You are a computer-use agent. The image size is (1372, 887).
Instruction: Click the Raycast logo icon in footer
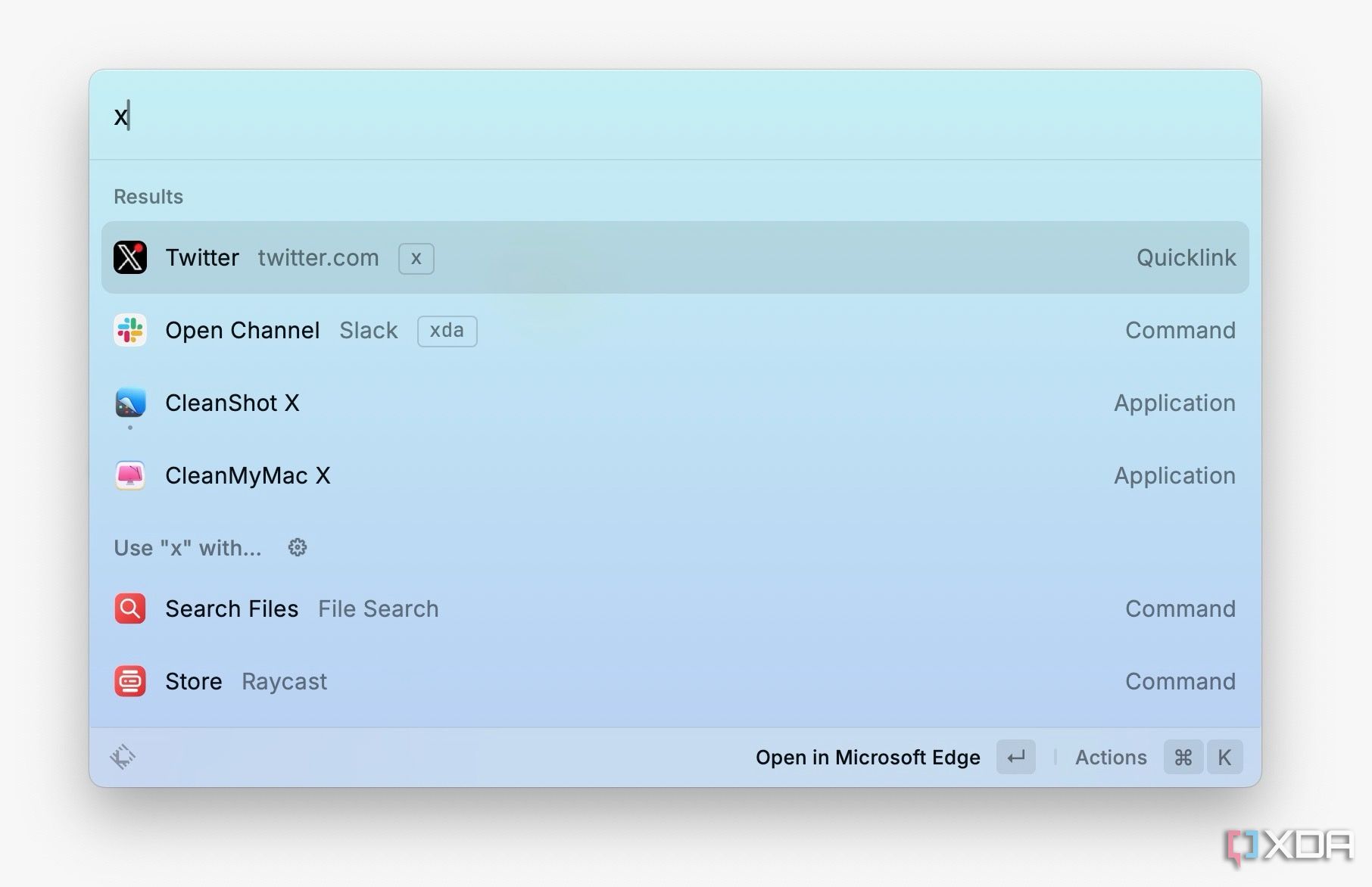tap(123, 757)
